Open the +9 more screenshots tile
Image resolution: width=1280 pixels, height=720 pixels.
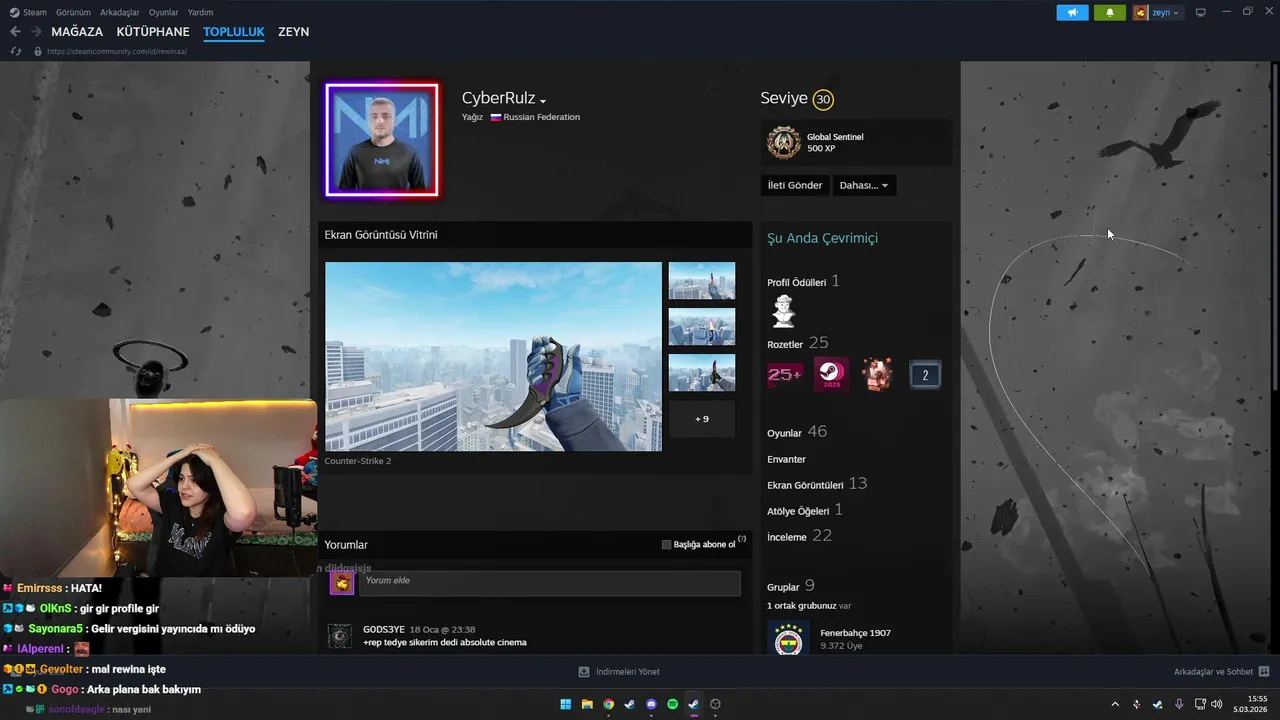tap(701, 419)
